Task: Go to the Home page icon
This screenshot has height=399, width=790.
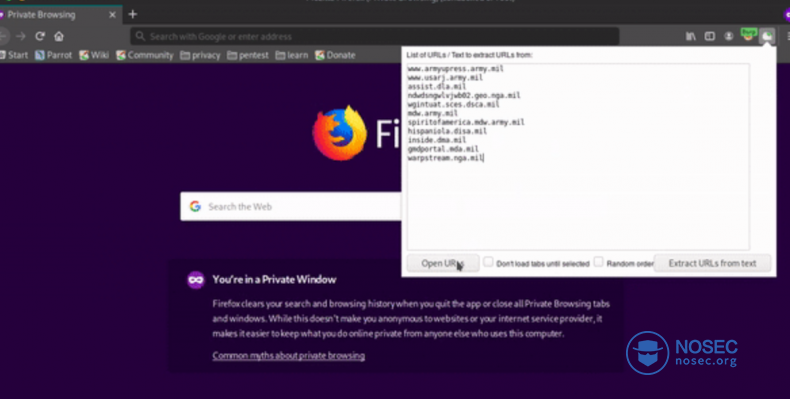Action: tap(59, 36)
